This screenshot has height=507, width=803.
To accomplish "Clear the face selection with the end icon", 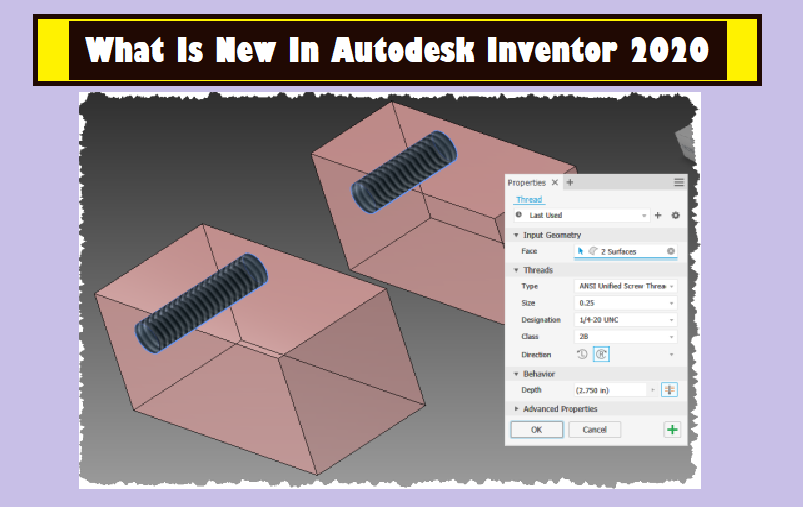I will [x=670, y=251].
